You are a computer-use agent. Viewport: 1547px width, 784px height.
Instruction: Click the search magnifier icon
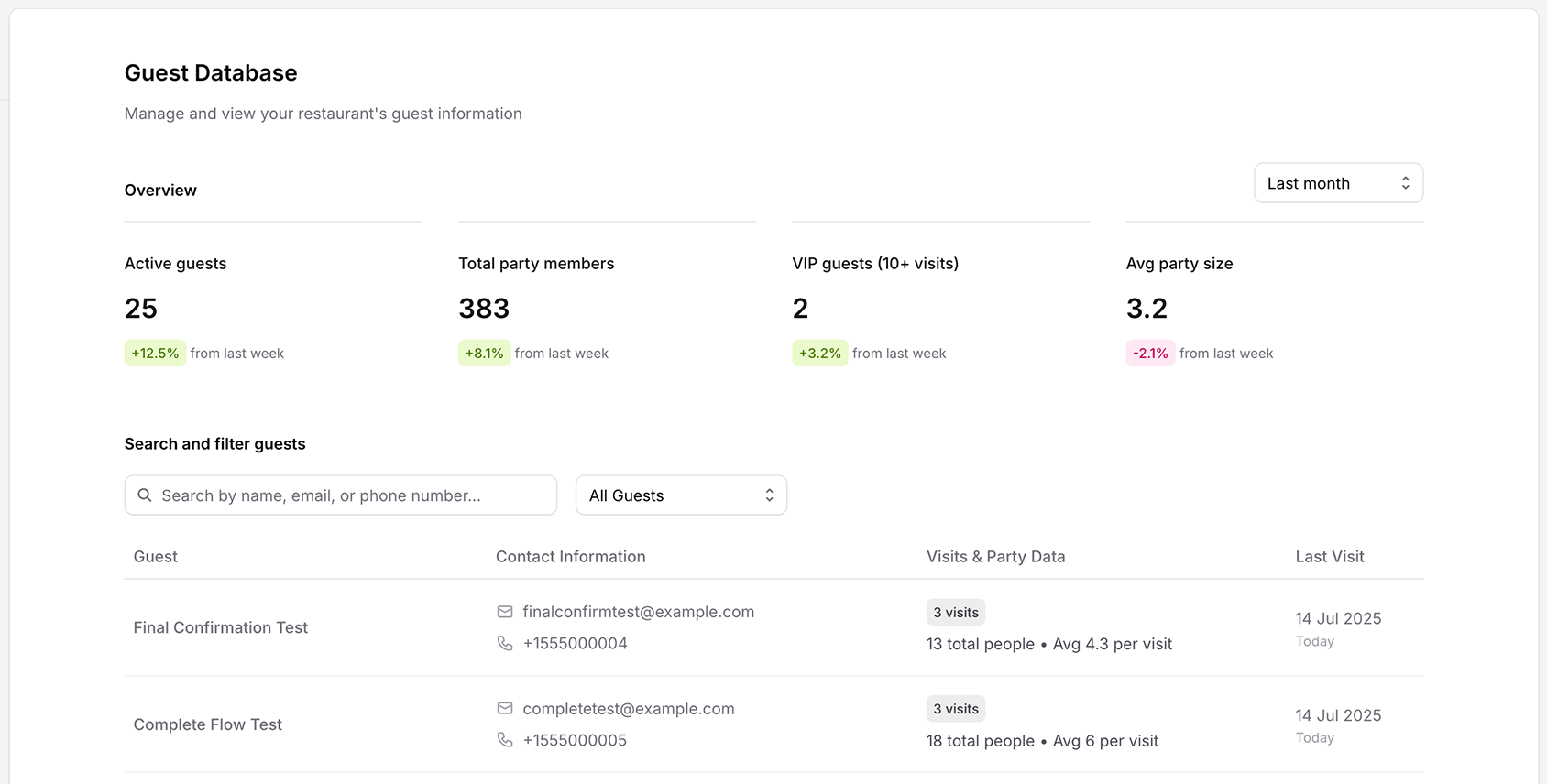(145, 495)
